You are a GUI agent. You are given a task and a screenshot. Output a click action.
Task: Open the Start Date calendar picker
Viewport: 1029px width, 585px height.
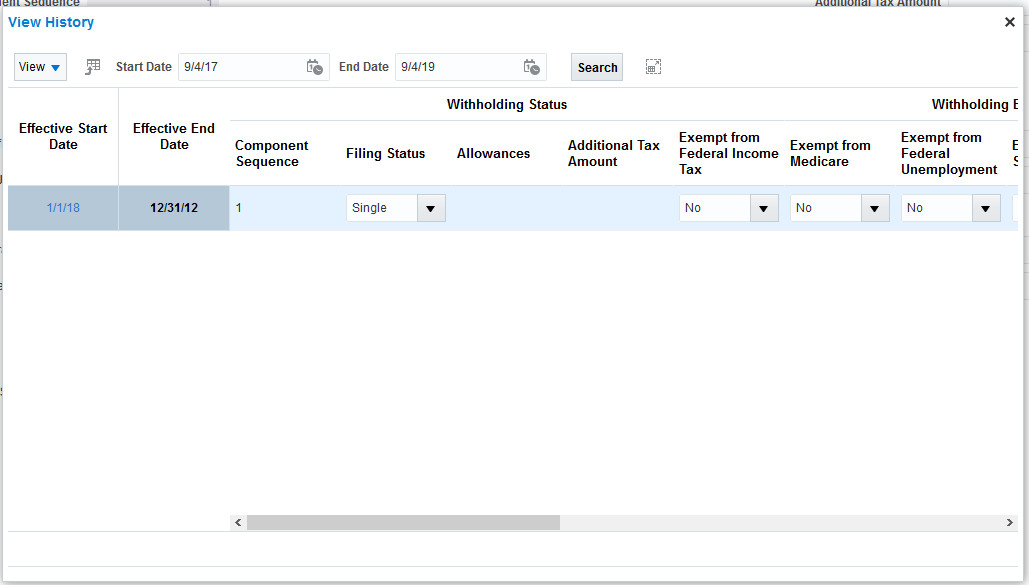[314, 67]
